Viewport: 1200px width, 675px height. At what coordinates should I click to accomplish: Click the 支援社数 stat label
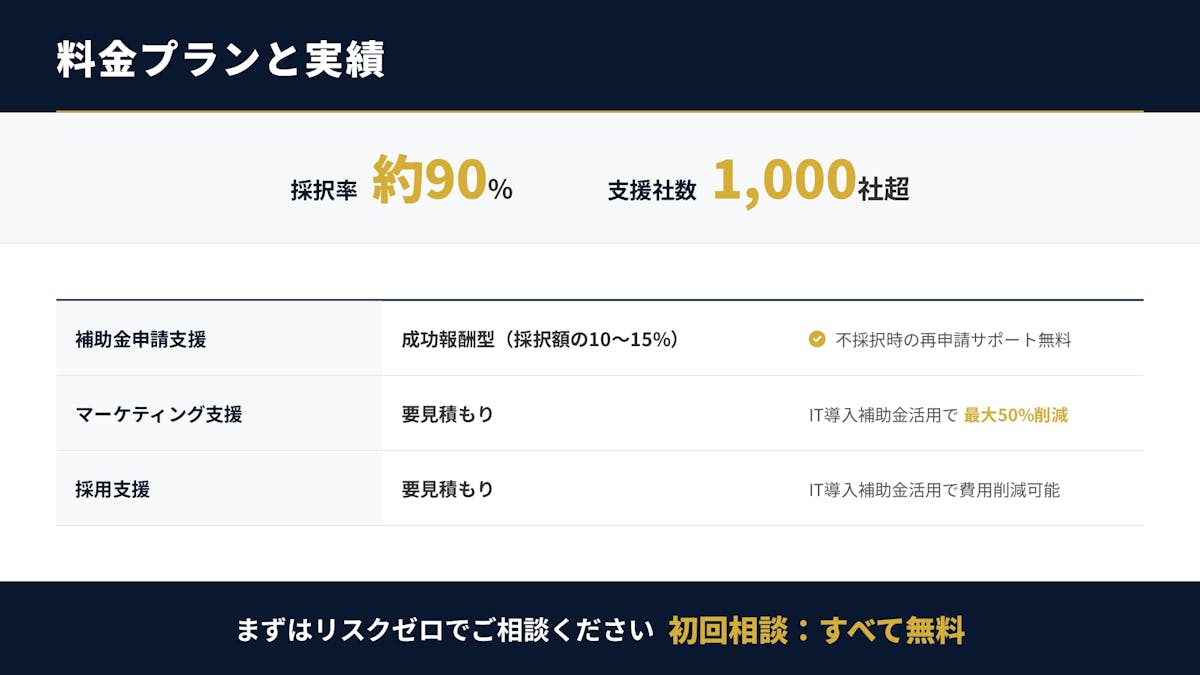[652, 190]
